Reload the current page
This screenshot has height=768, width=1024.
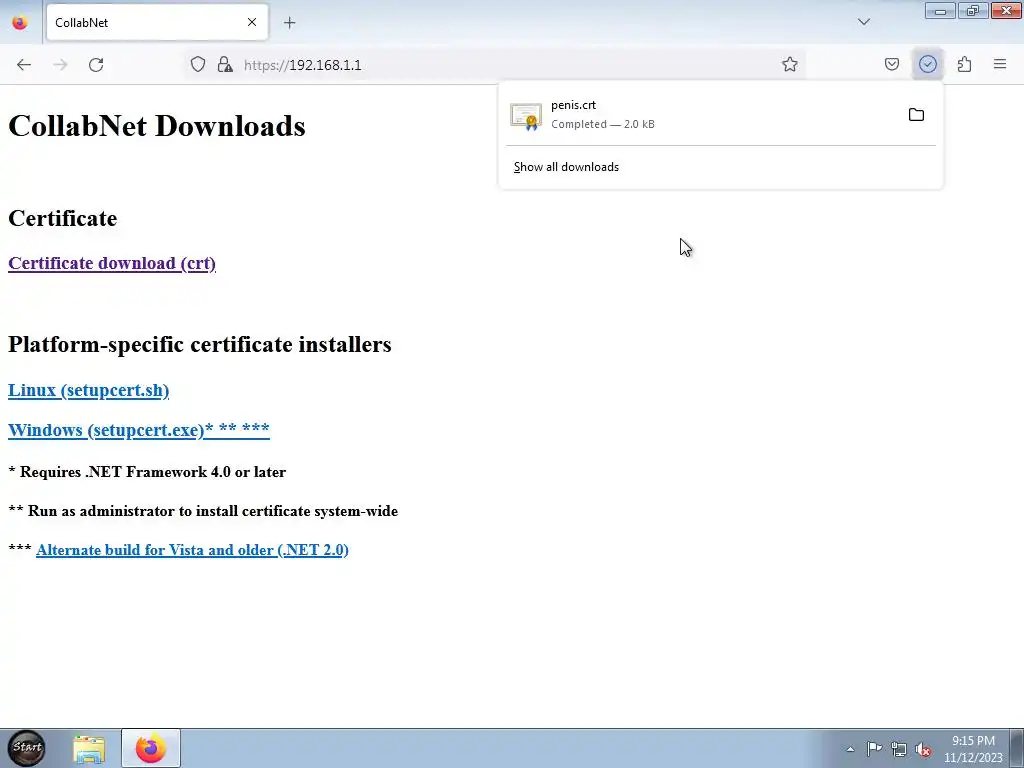coord(96,65)
